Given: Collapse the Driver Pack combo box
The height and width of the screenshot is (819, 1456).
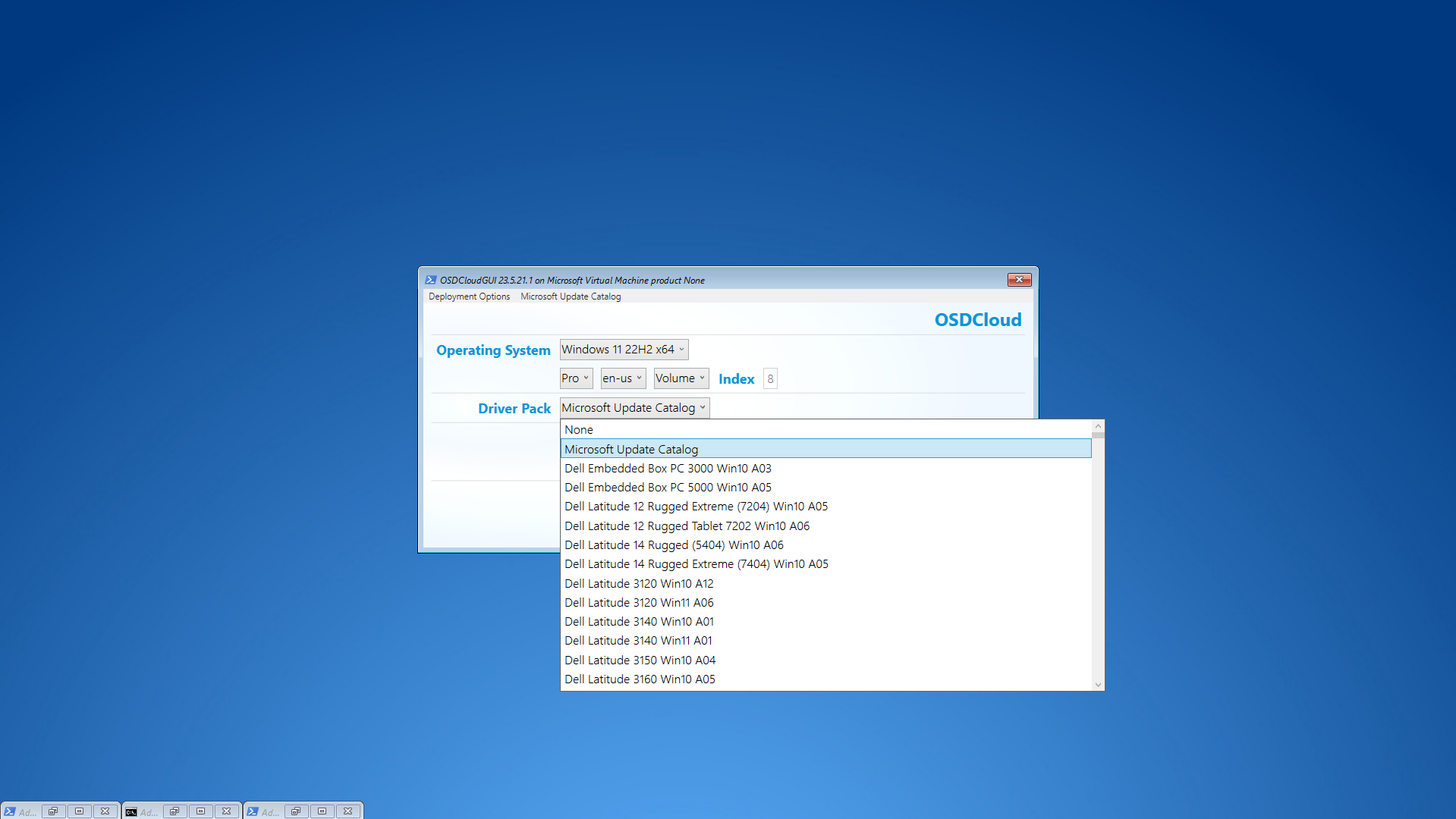Looking at the screenshot, I should click(634, 408).
